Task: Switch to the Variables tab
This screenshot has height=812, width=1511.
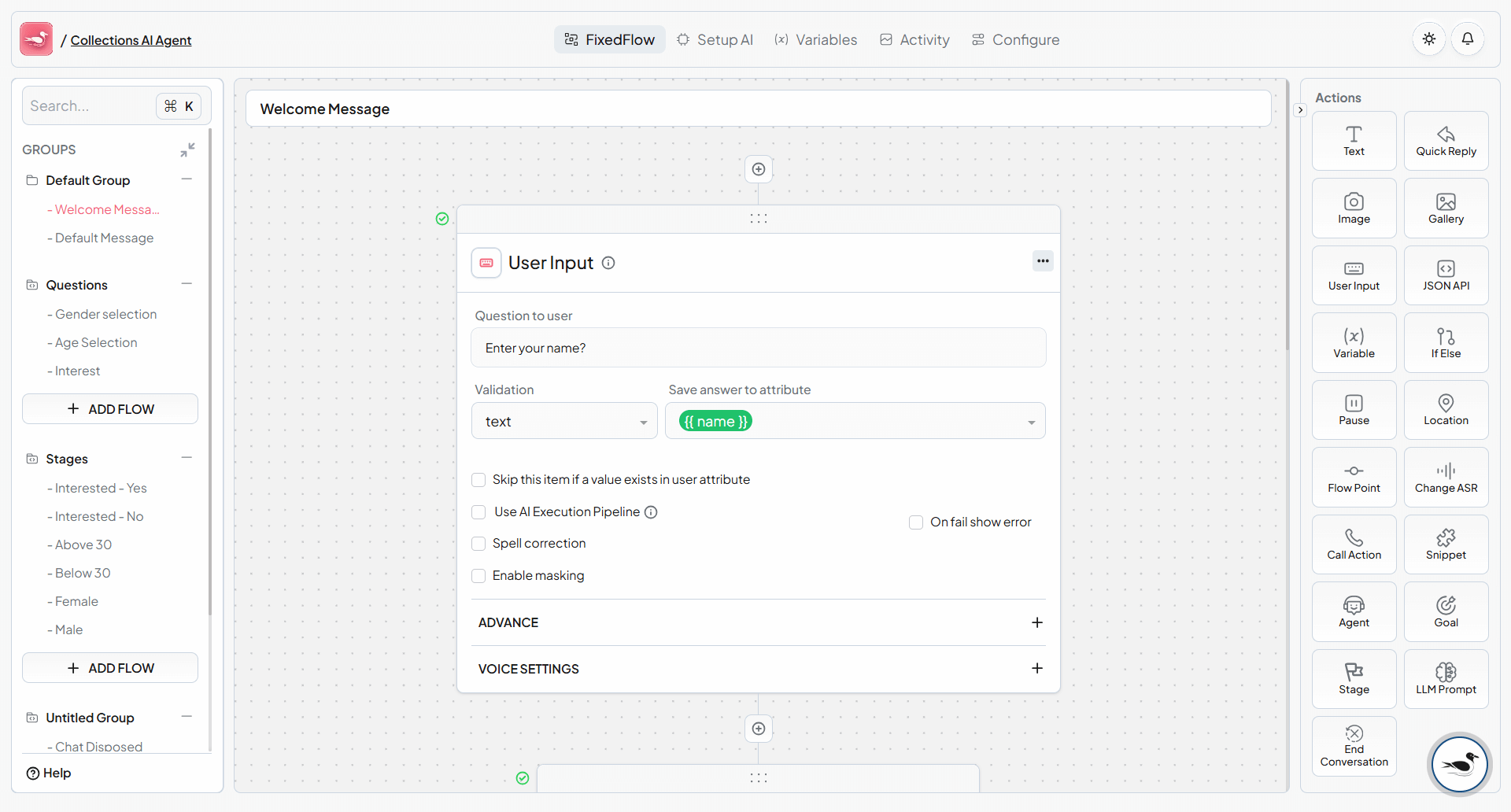Action: point(815,39)
